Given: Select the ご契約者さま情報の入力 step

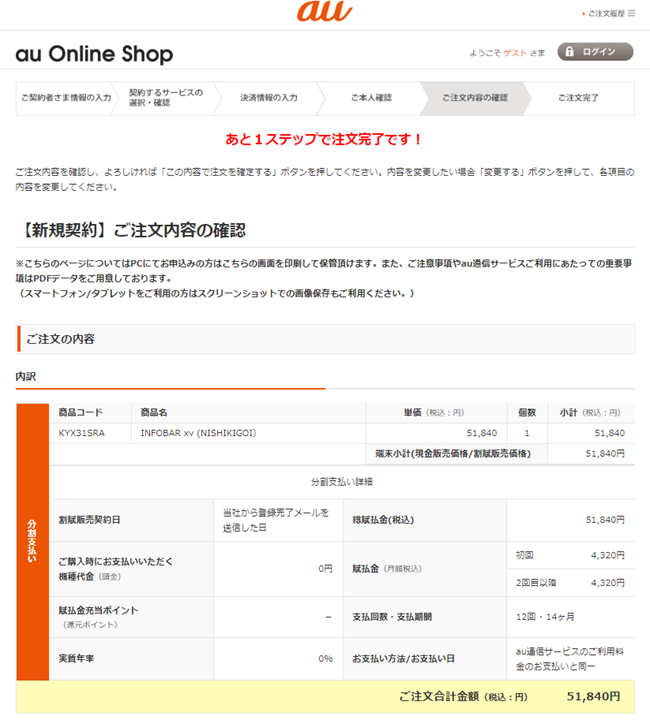Looking at the screenshot, I should [x=66, y=98].
